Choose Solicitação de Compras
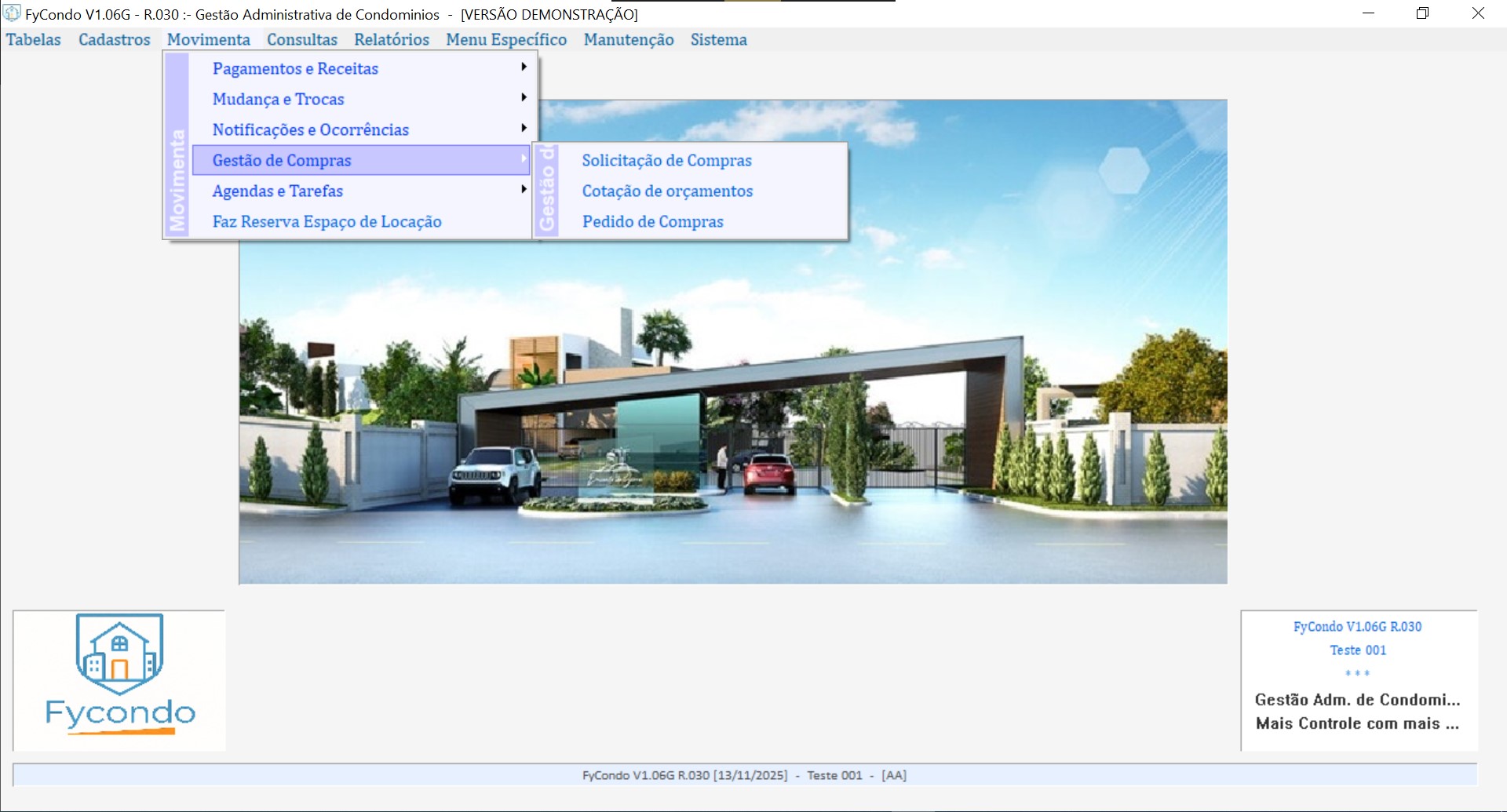This screenshot has width=1507, height=812. coord(666,161)
